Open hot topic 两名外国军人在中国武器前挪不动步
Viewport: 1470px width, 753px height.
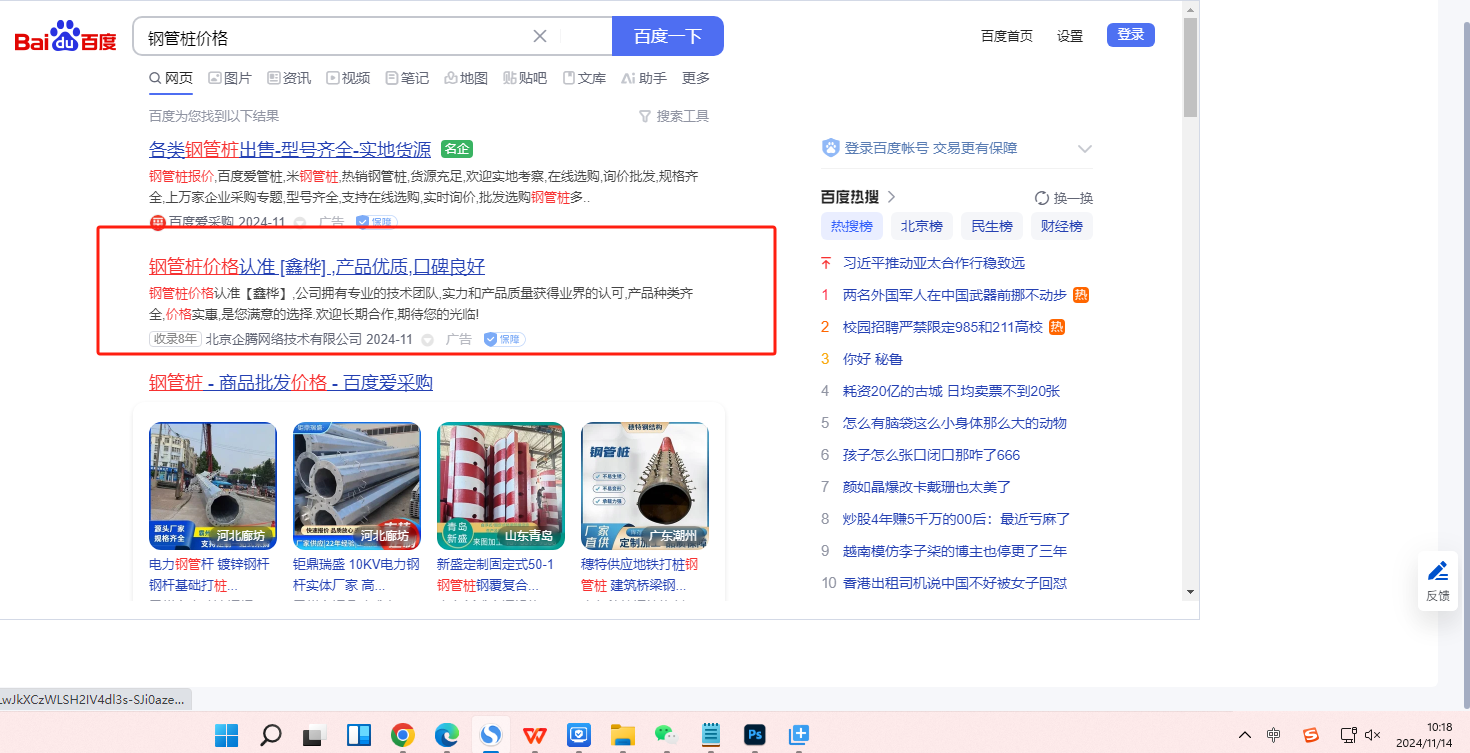coord(955,295)
